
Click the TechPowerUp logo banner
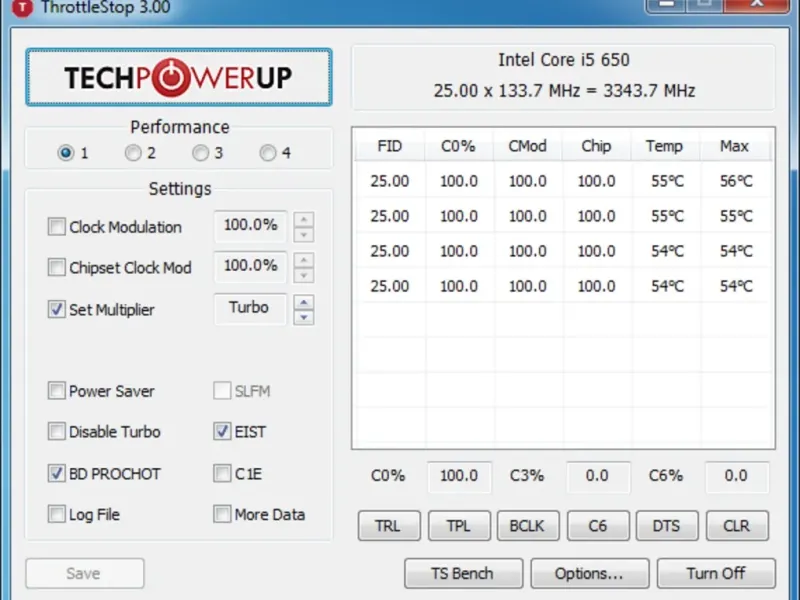[179, 78]
